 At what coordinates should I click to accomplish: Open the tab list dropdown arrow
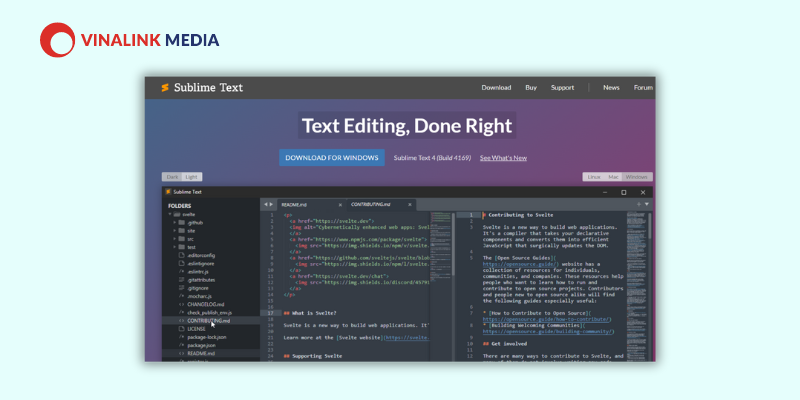pos(647,204)
